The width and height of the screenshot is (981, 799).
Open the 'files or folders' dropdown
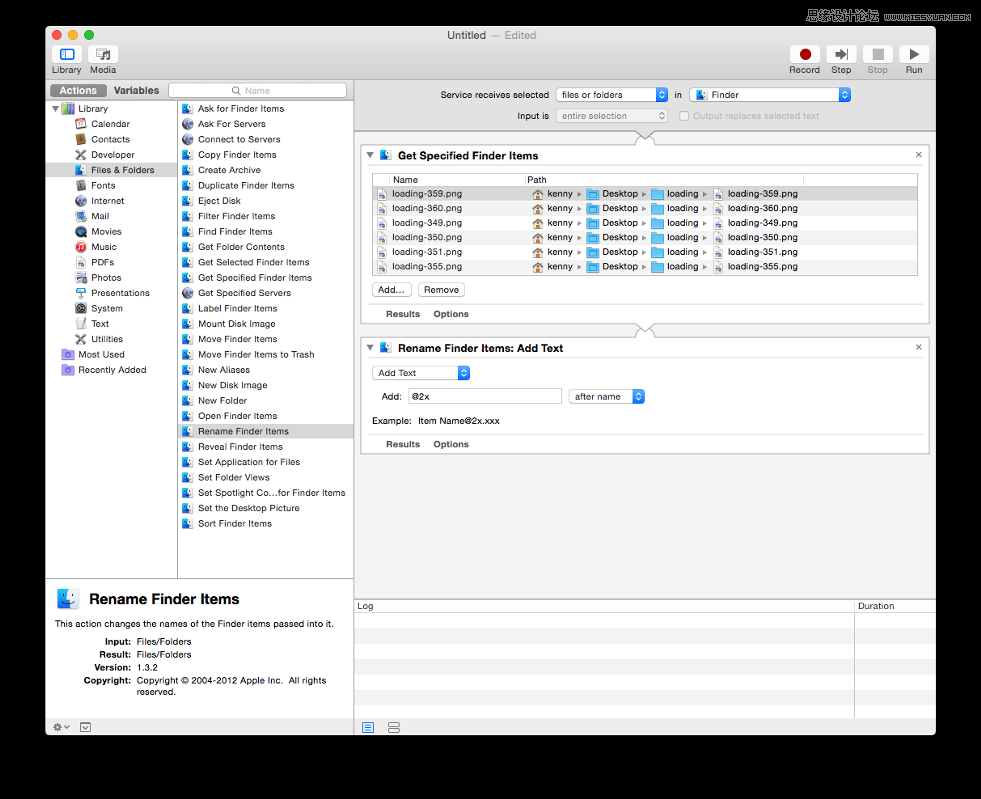(x=612, y=94)
